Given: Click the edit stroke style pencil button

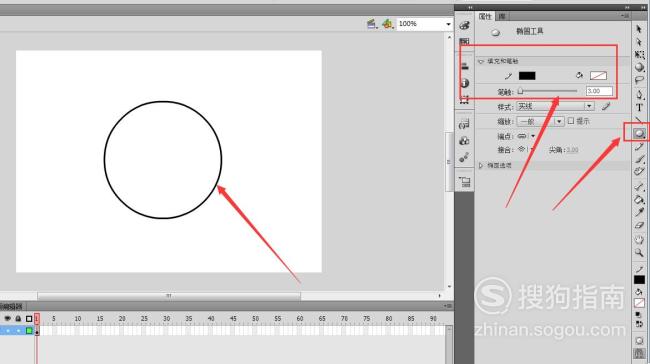Looking at the screenshot, I should [606, 107].
